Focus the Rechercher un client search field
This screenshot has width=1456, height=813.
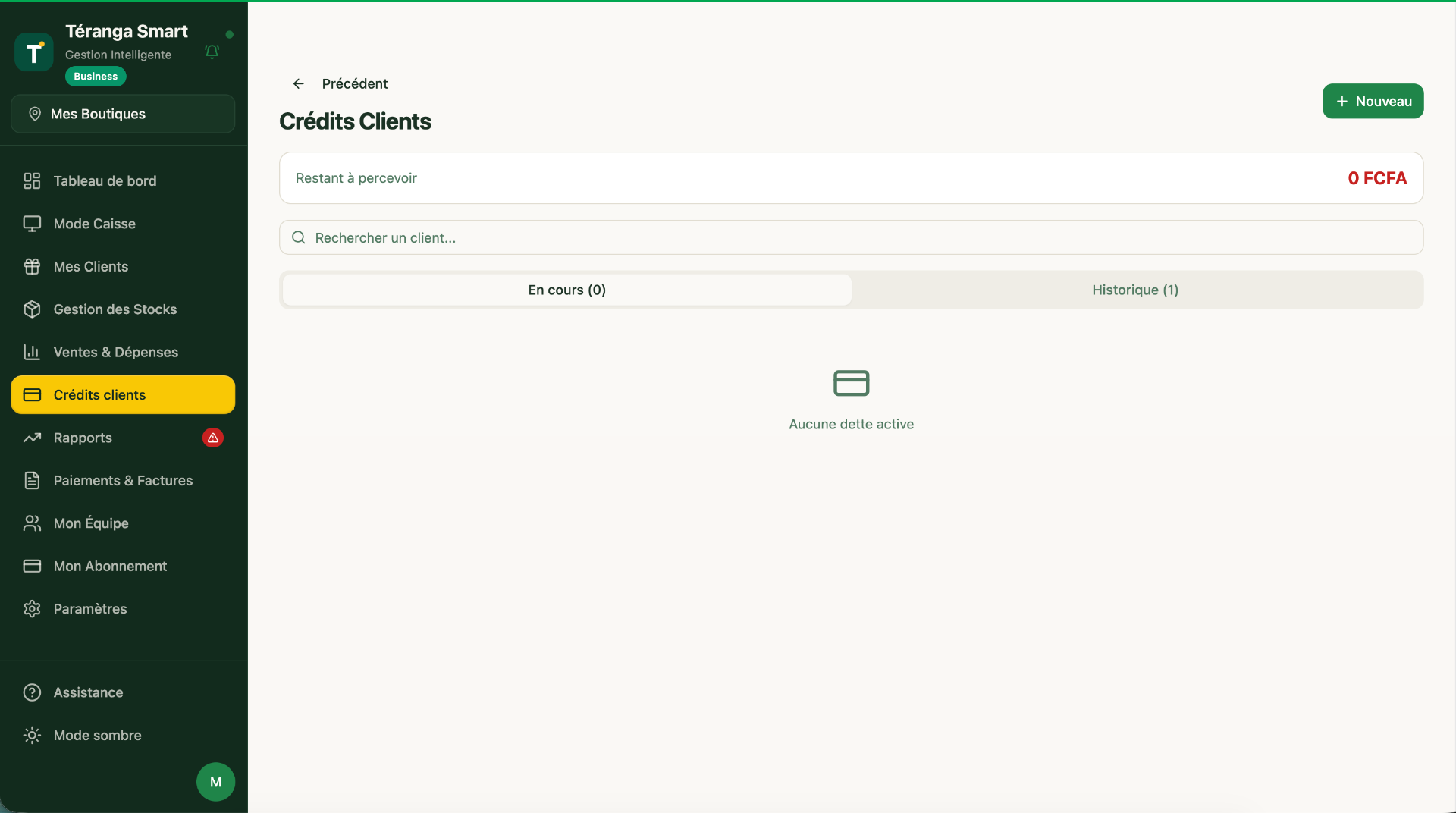coord(851,237)
